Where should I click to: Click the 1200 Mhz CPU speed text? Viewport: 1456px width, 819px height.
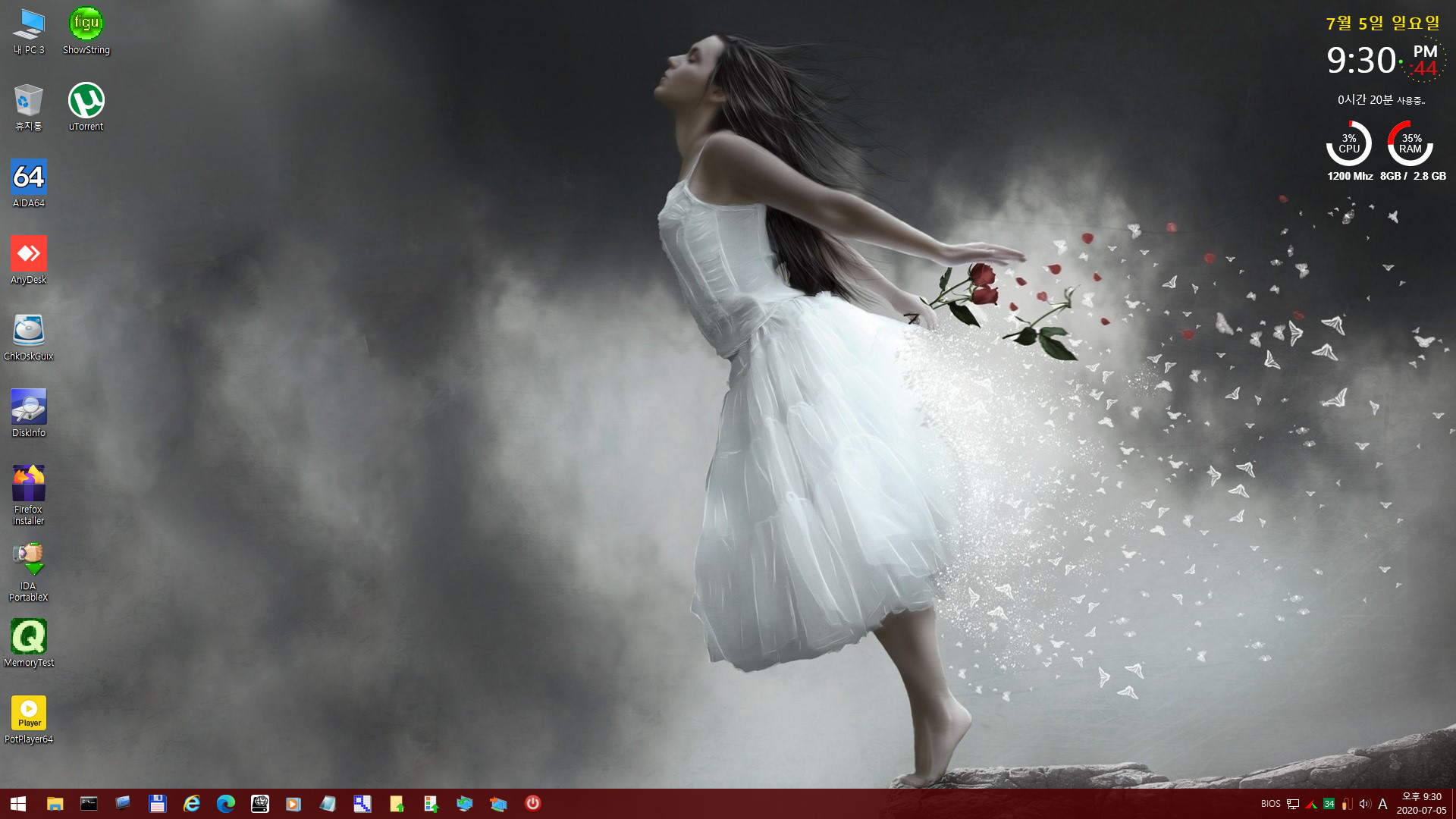pyautogui.click(x=1350, y=176)
